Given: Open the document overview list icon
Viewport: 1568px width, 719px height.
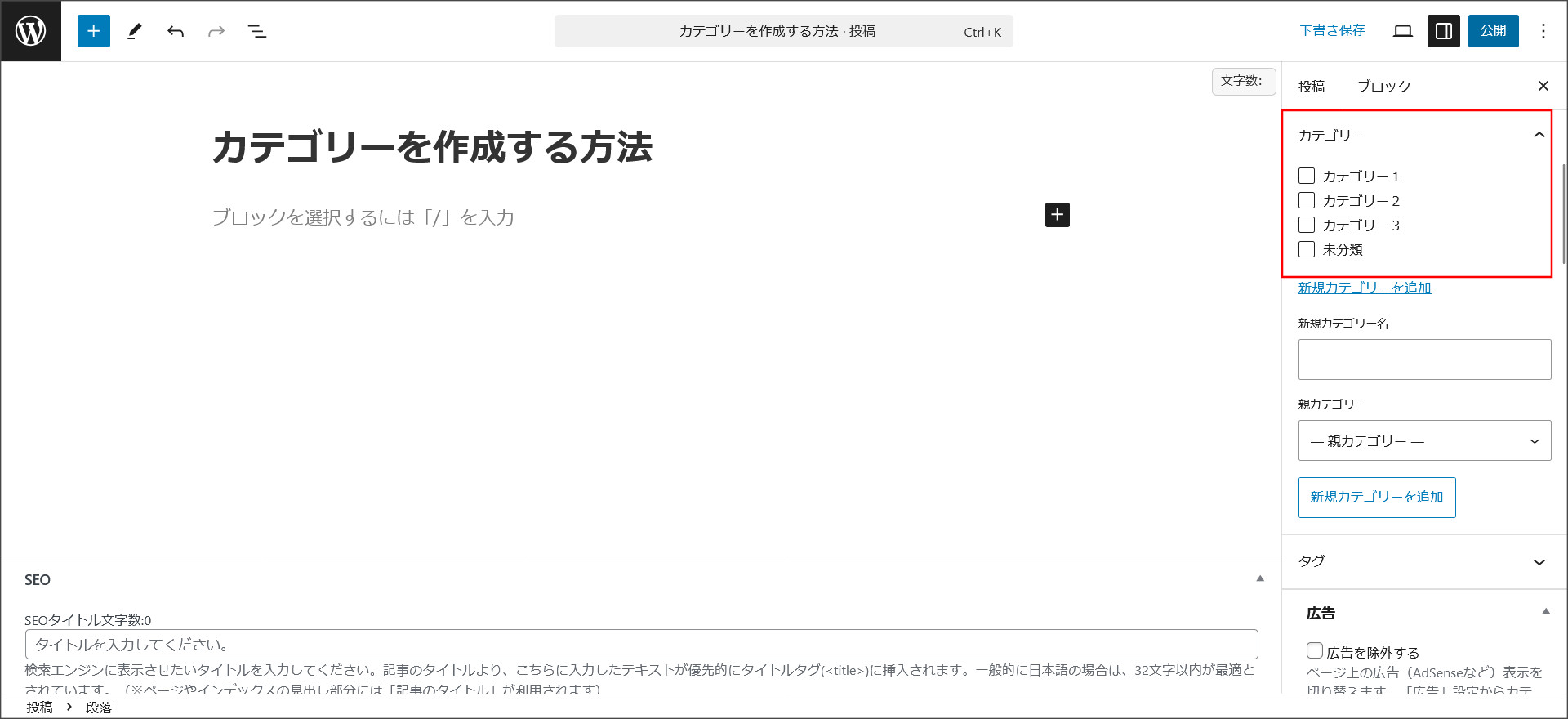Looking at the screenshot, I should point(257,31).
